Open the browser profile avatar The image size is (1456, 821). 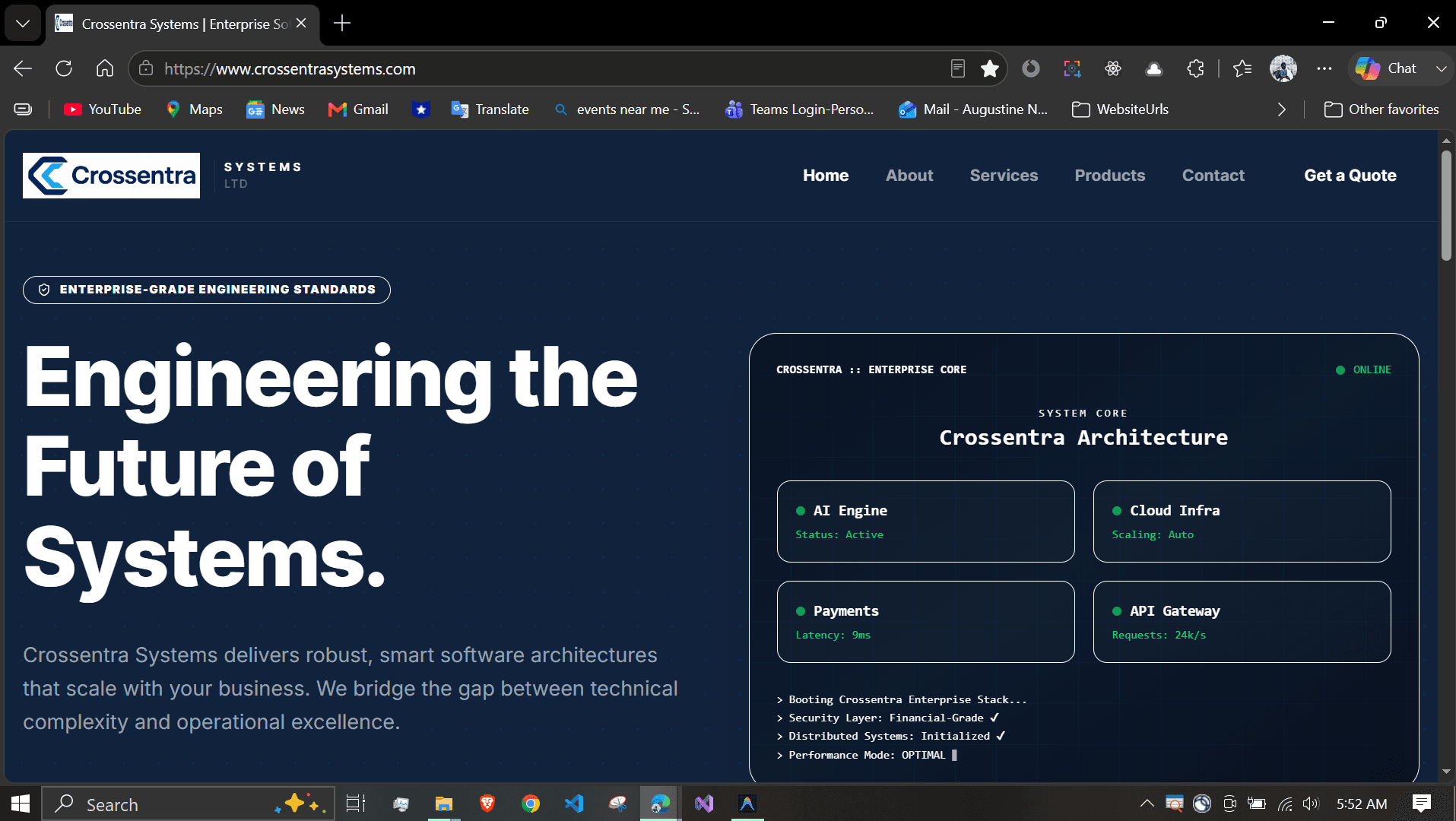tap(1283, 68)
